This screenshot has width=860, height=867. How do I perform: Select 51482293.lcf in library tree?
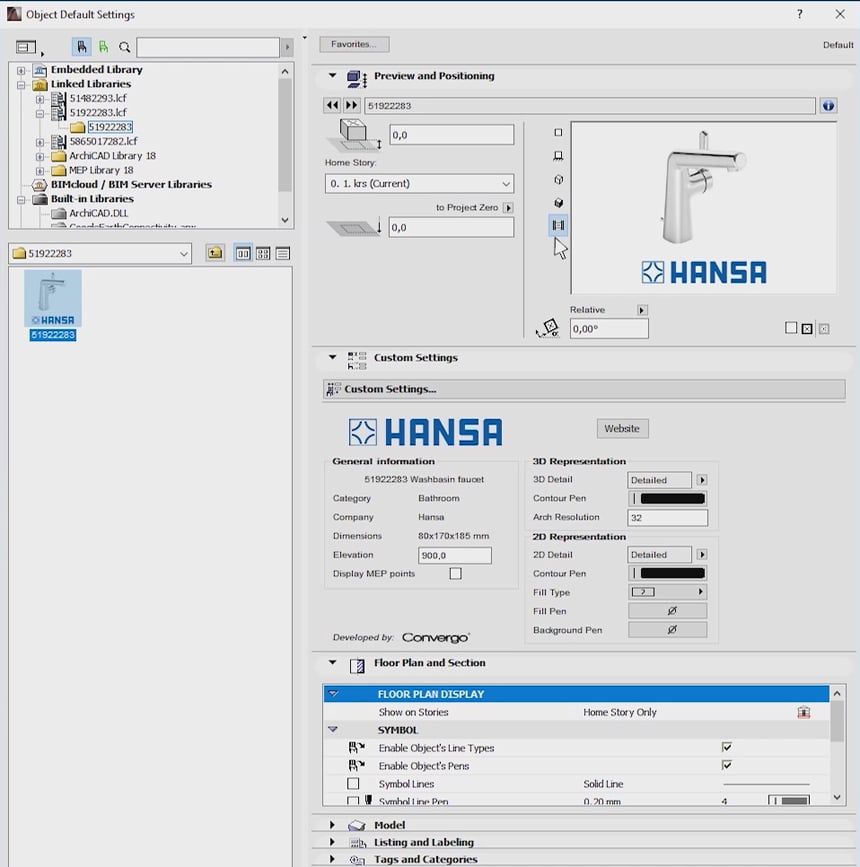pyautogui.click(x=98, y=98)
